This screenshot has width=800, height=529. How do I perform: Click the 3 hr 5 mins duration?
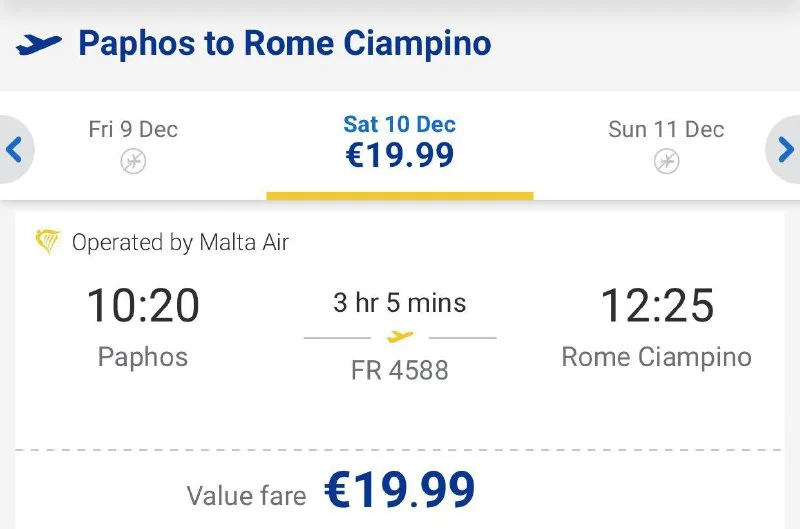tap(399, 302)
